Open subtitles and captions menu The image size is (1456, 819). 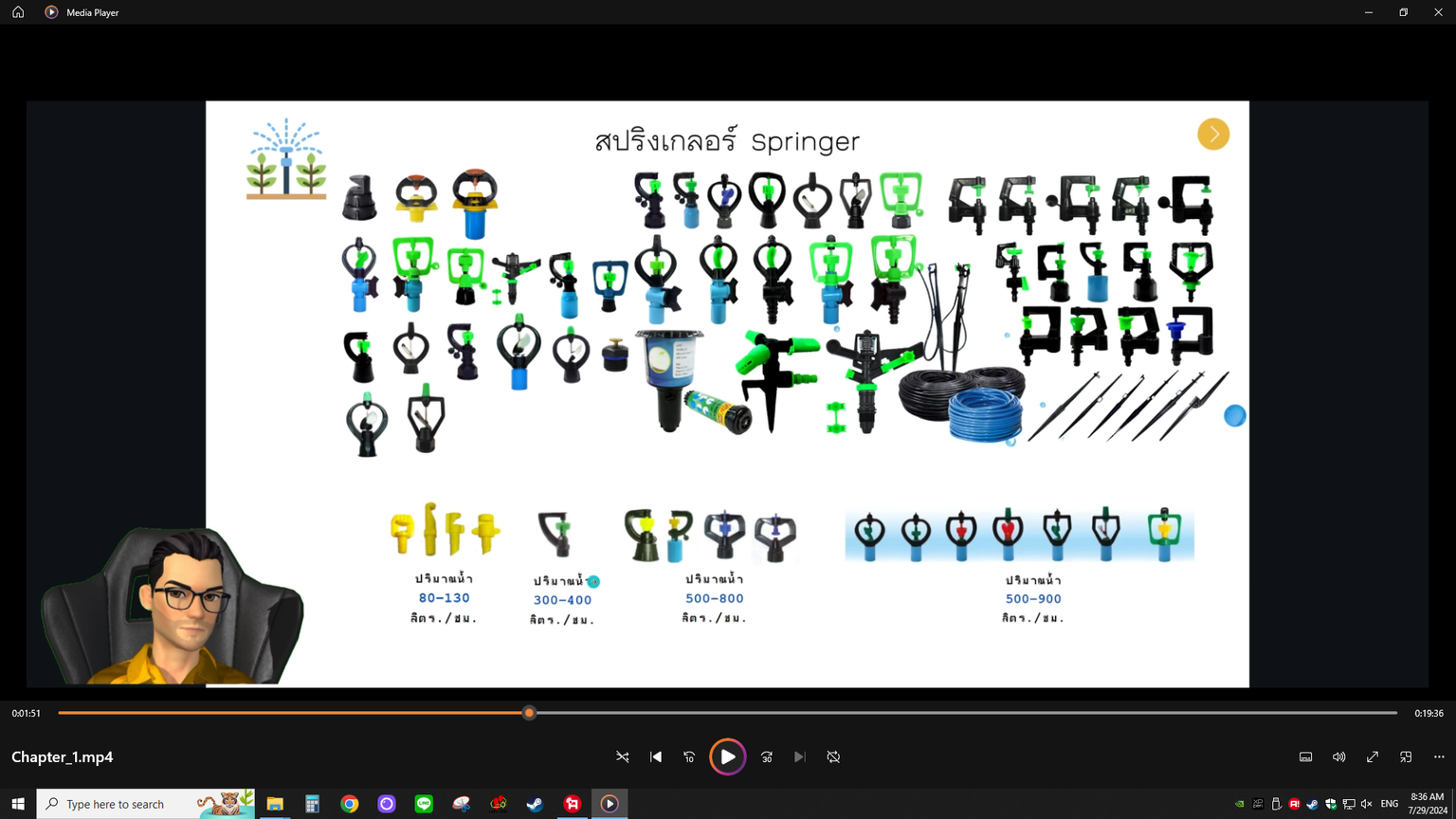(1305, 756)
